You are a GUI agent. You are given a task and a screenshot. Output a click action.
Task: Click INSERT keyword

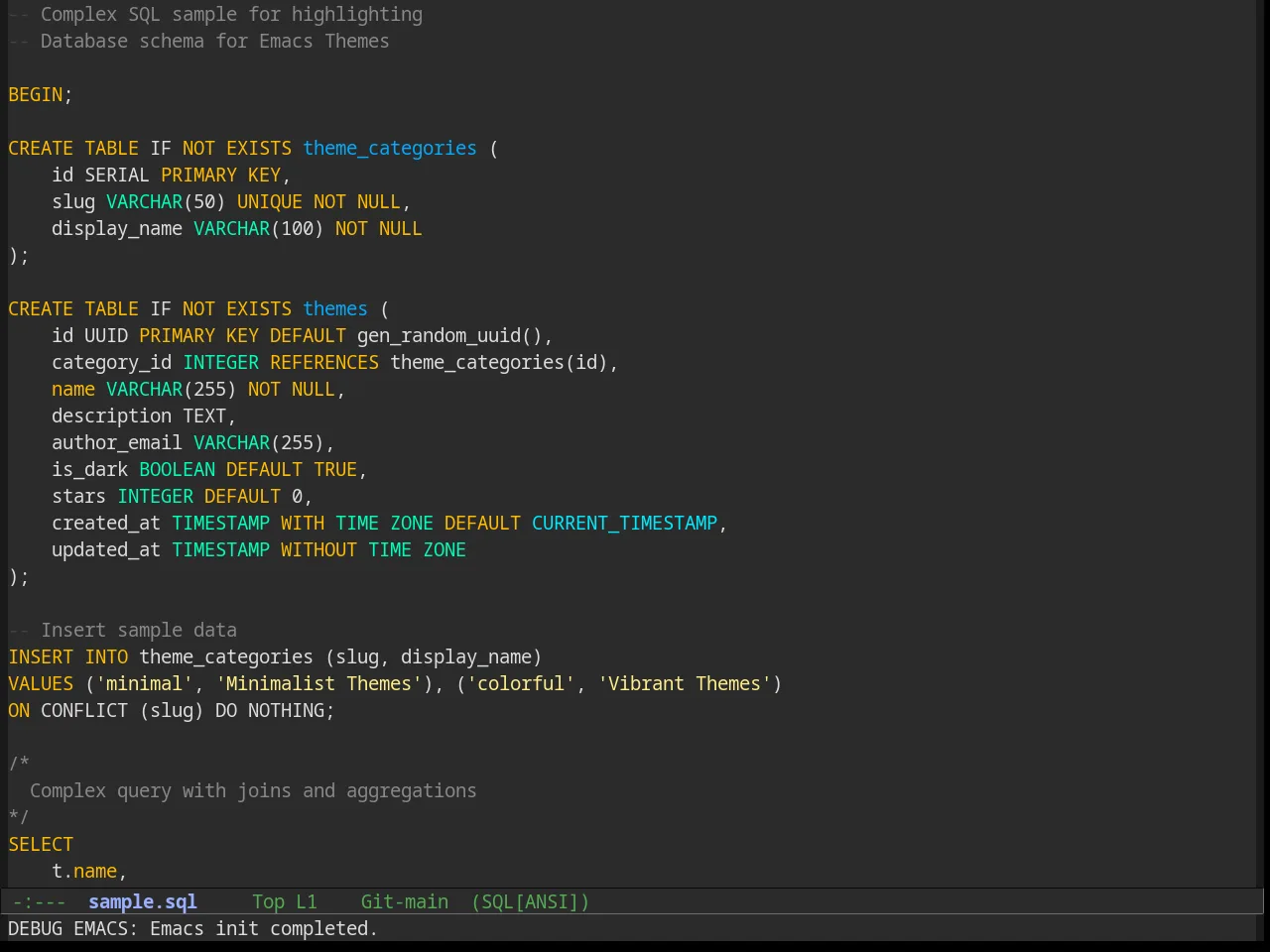click(x=41, y=656)
